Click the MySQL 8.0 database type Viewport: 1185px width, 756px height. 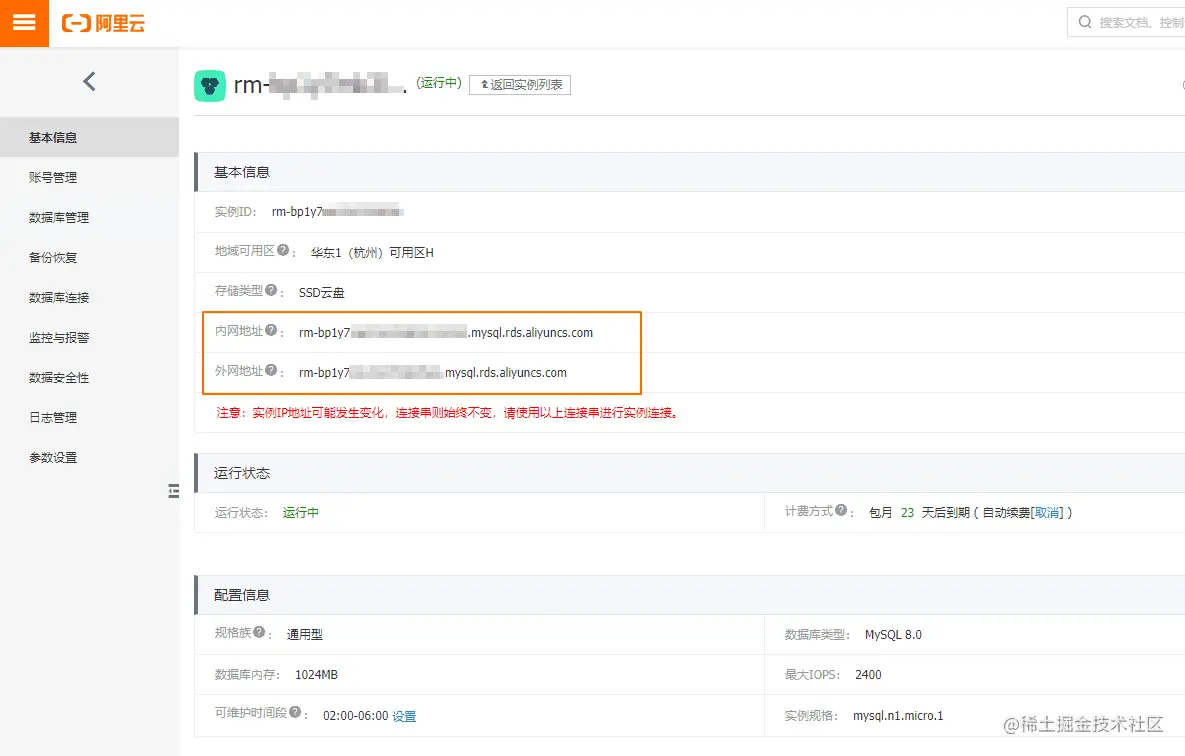(893, 635)
